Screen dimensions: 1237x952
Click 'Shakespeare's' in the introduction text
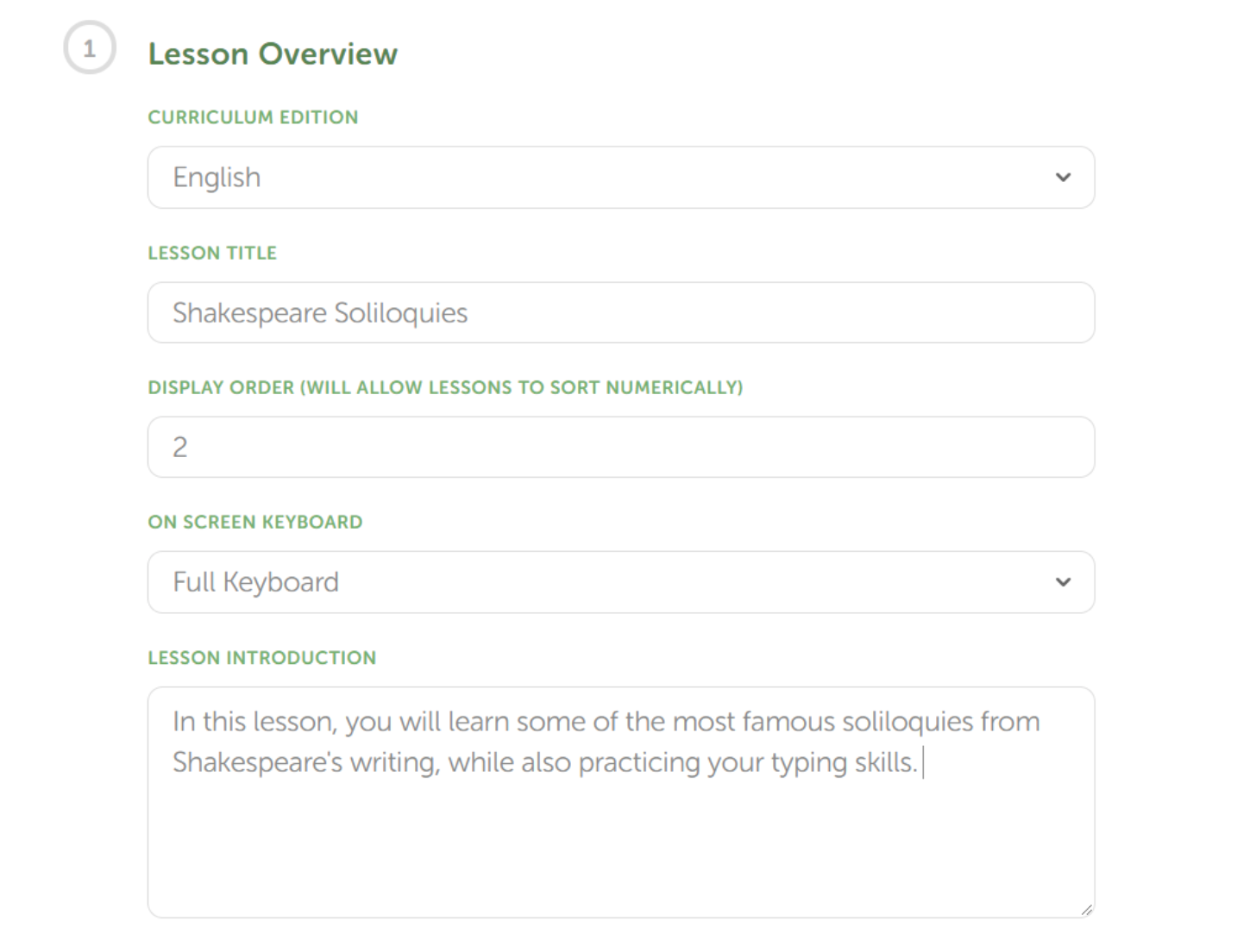[257, 762]
